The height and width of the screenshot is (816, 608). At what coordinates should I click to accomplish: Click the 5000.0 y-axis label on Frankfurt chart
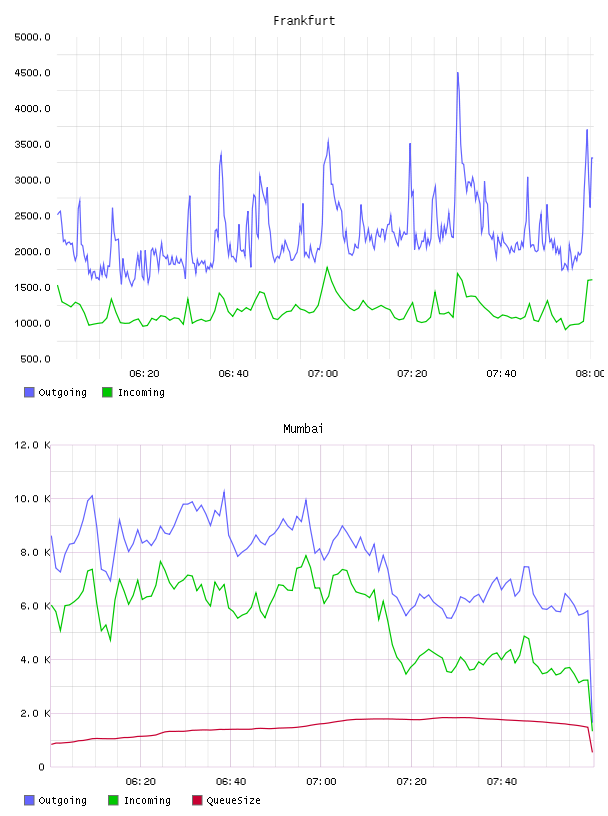tap(32, 37)
